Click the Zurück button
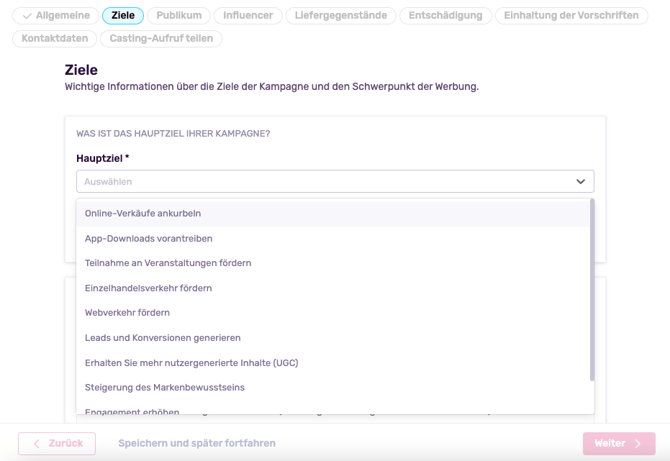This screenshot has width=670, height=461. coord(57,443)
